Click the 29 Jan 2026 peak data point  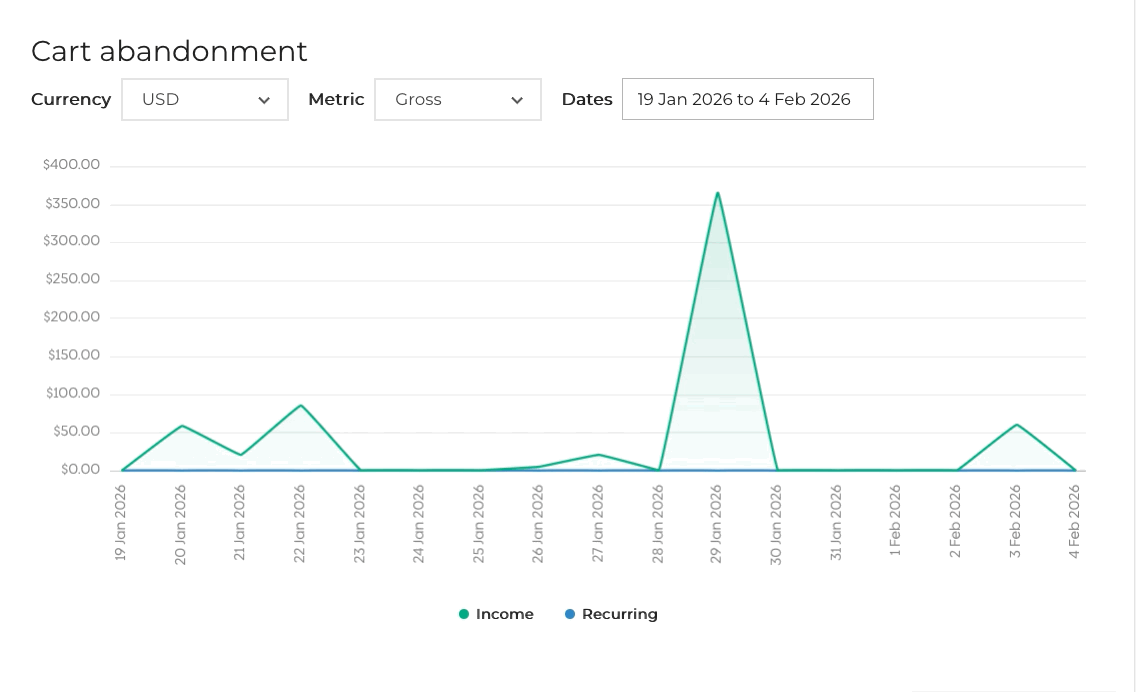click(717, 193)
